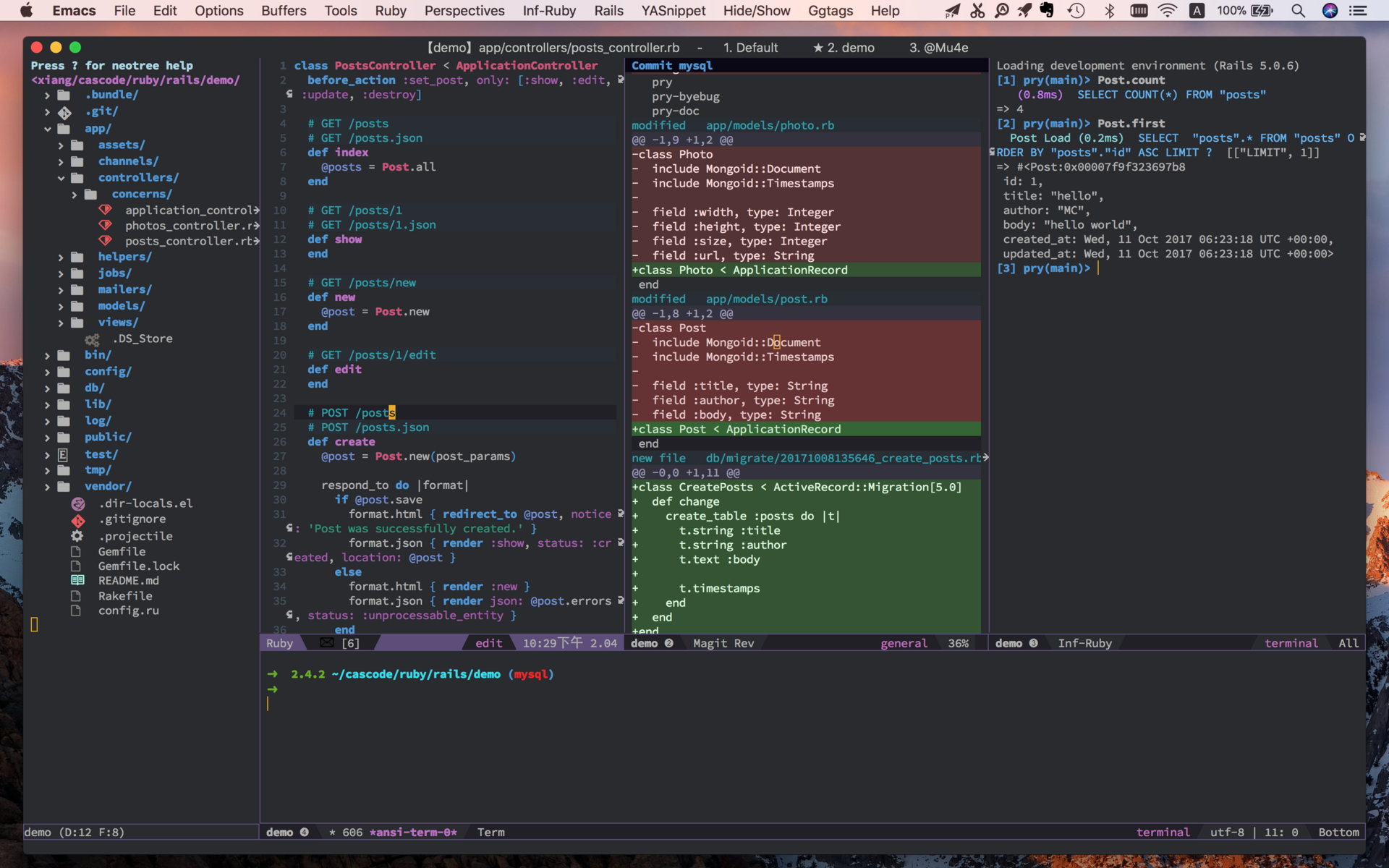Expand the .bundle/ folder
Screen dimensions: 1389x868
tap(47, 95)
